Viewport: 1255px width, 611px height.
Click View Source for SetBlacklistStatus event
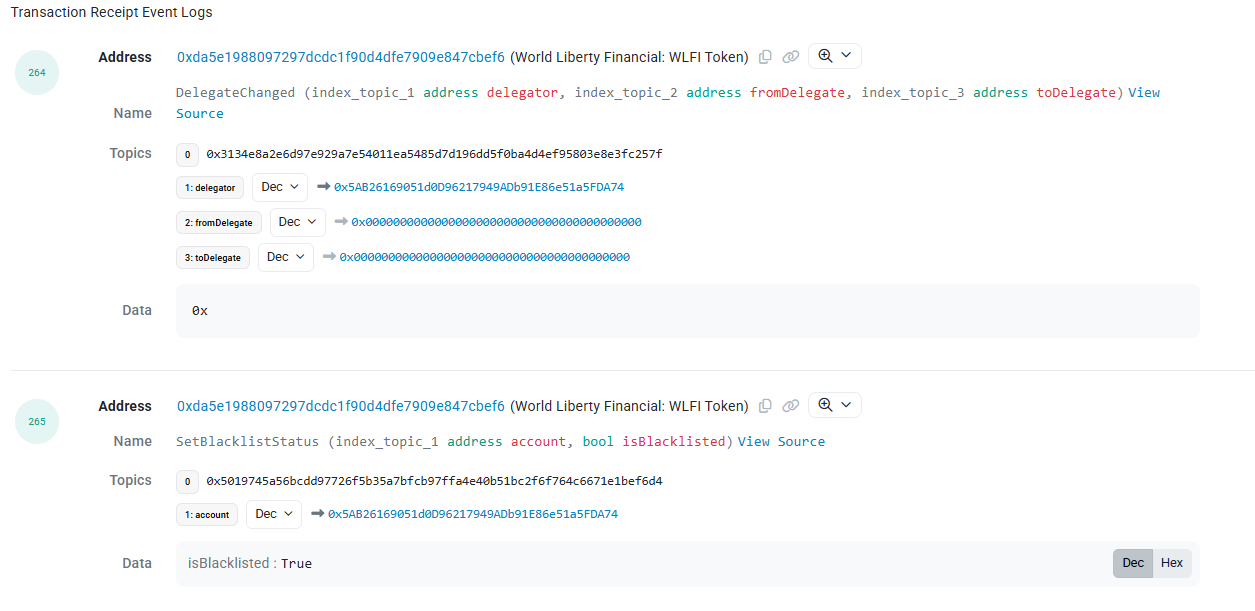pyautogui.click(x=781, y=441)
